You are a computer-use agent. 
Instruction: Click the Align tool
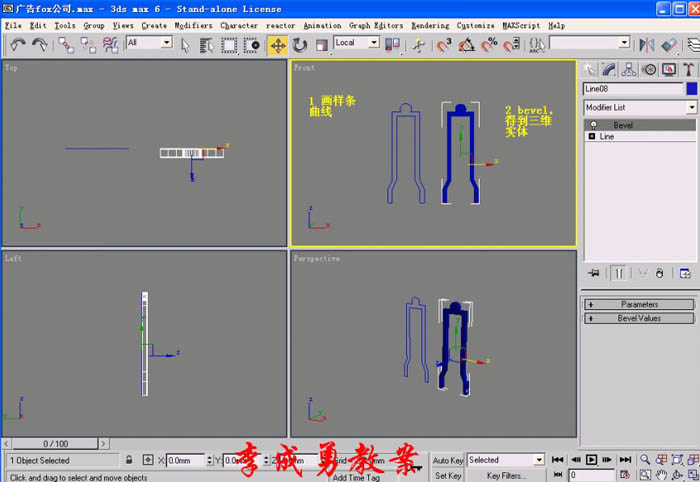click(x=669, y=45)
